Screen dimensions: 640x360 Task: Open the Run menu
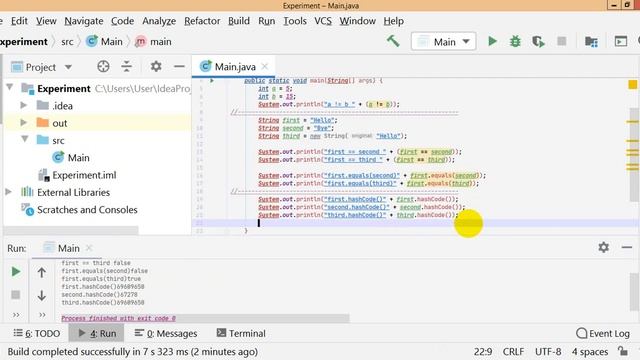pyautogui.click(x=267, y=21)
